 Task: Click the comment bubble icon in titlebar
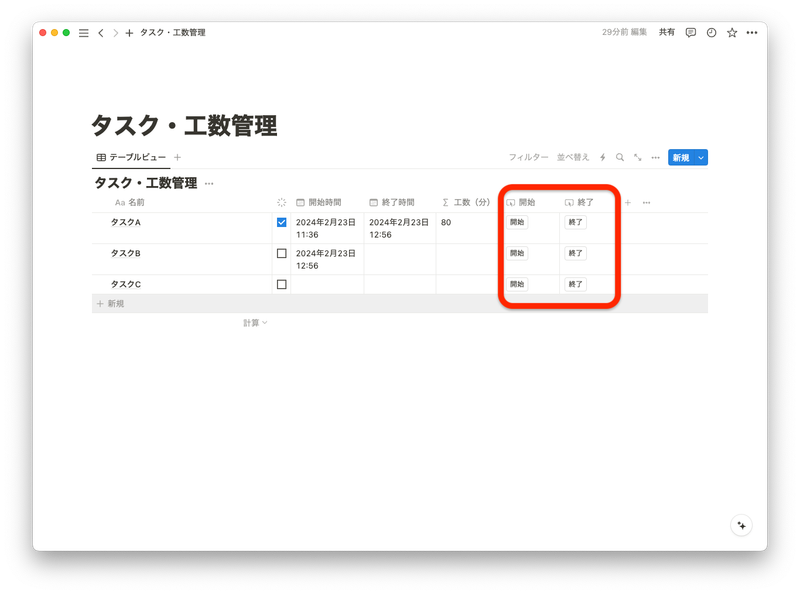pos(692,32)
